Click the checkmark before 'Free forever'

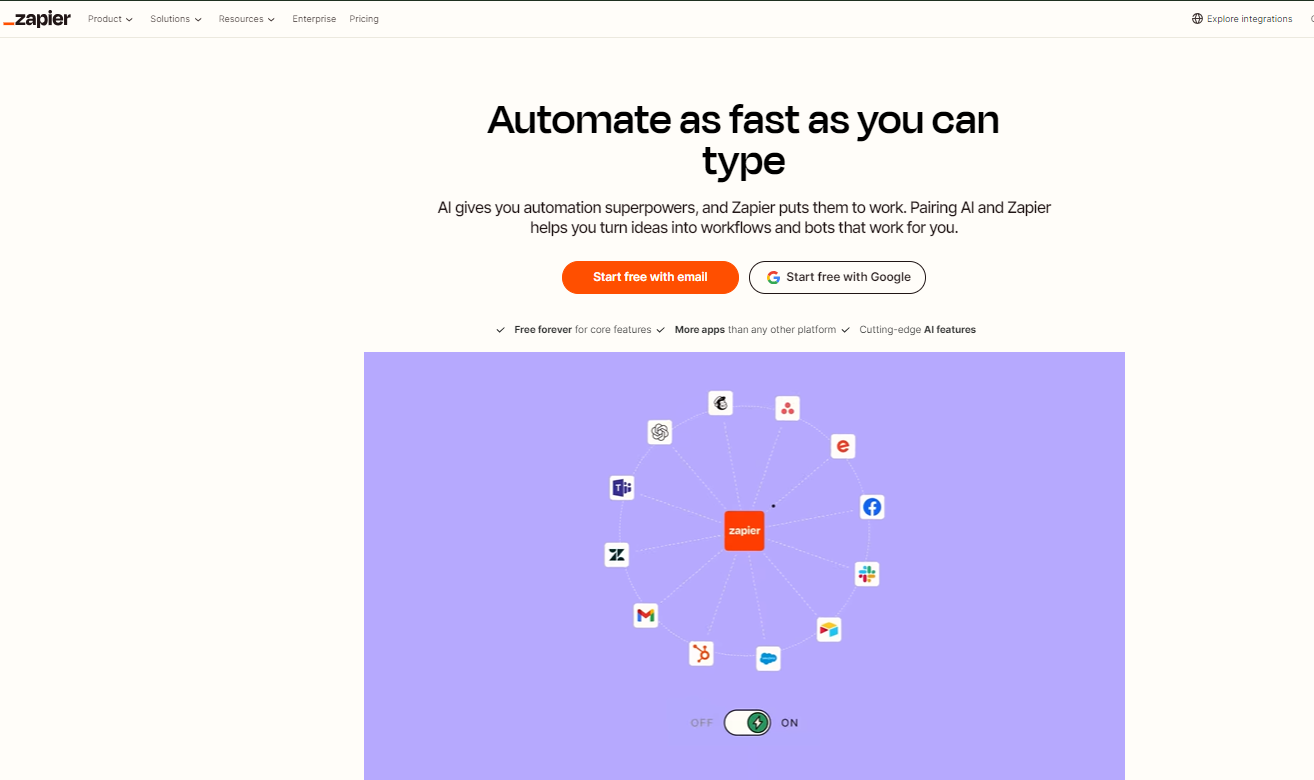501,330
